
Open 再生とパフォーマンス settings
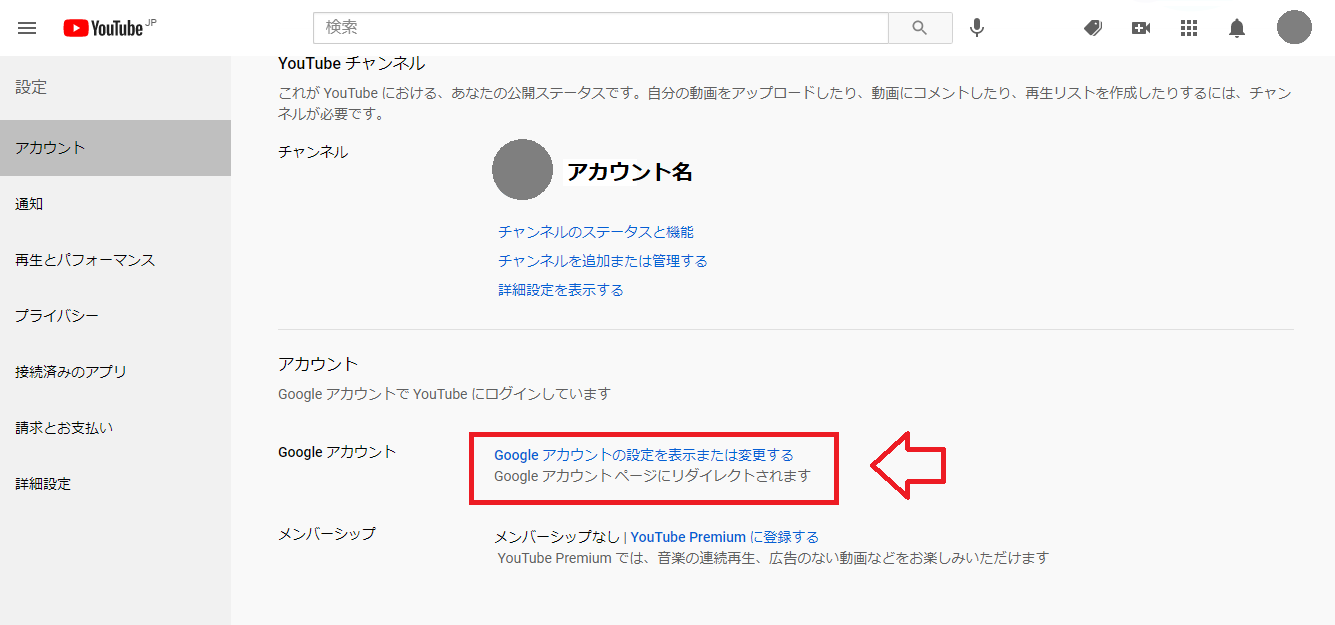tap(115, 260)
